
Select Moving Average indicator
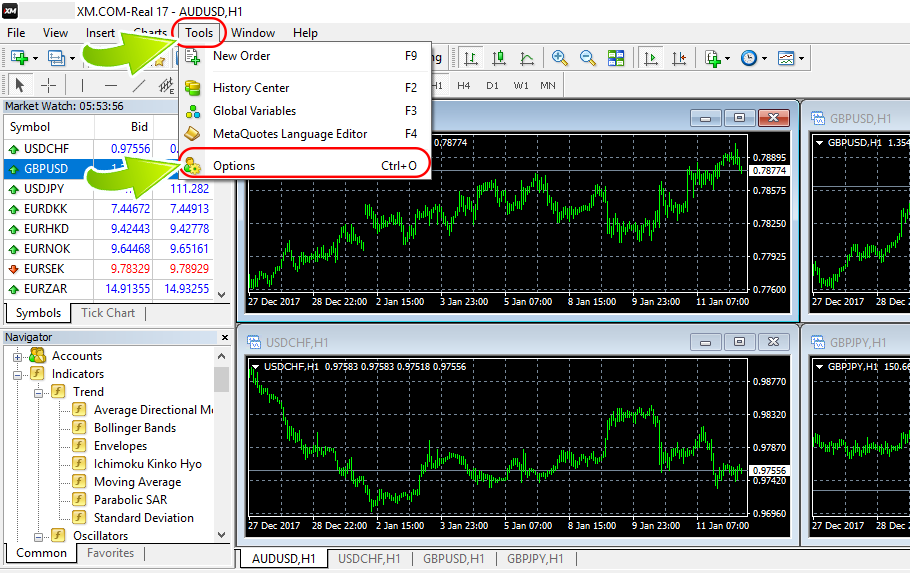point(138,482)
